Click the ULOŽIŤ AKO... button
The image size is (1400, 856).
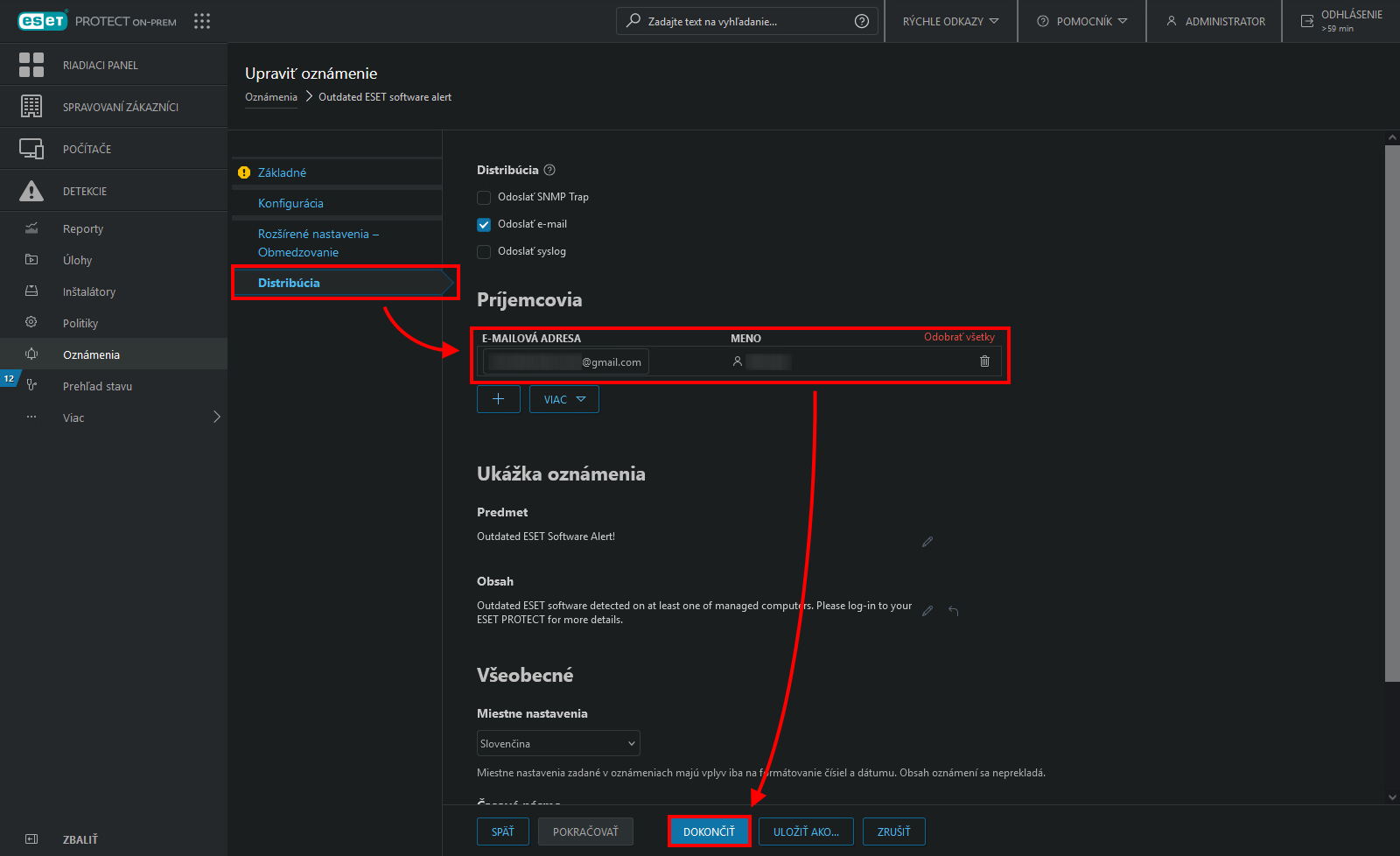tap(806, 831)
